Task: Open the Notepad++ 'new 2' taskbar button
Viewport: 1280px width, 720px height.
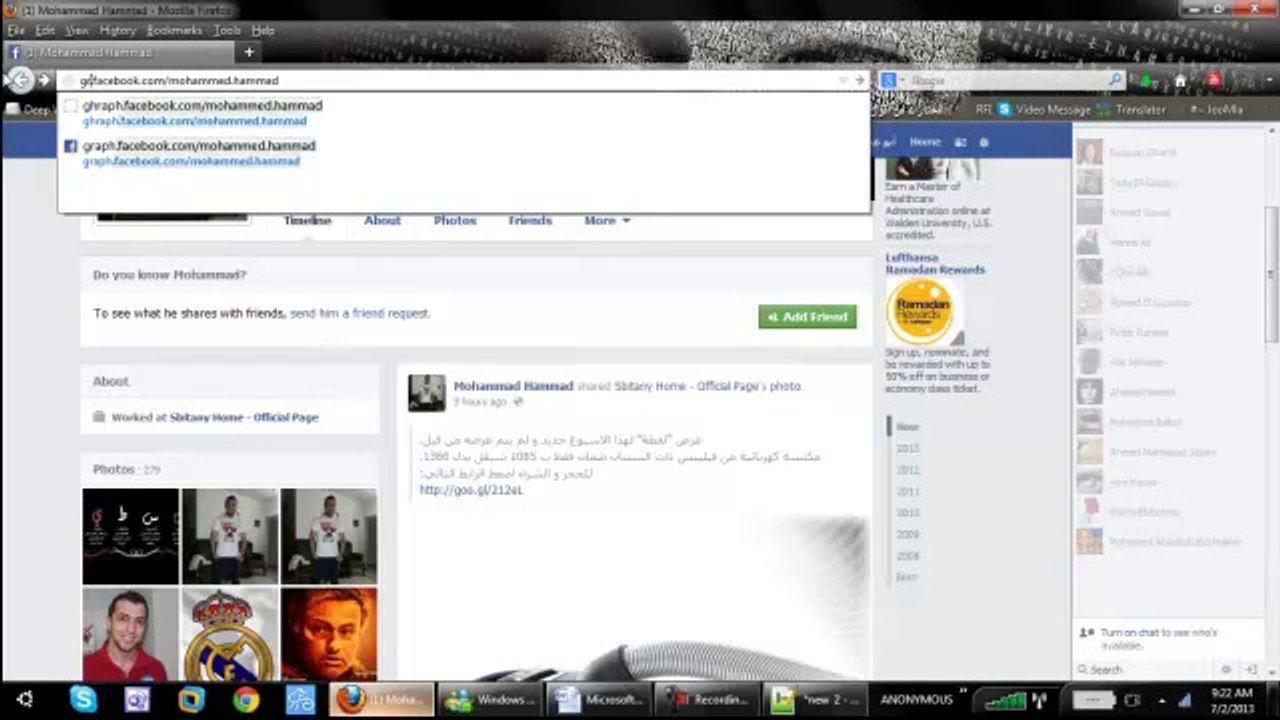Action: [816, 699]
